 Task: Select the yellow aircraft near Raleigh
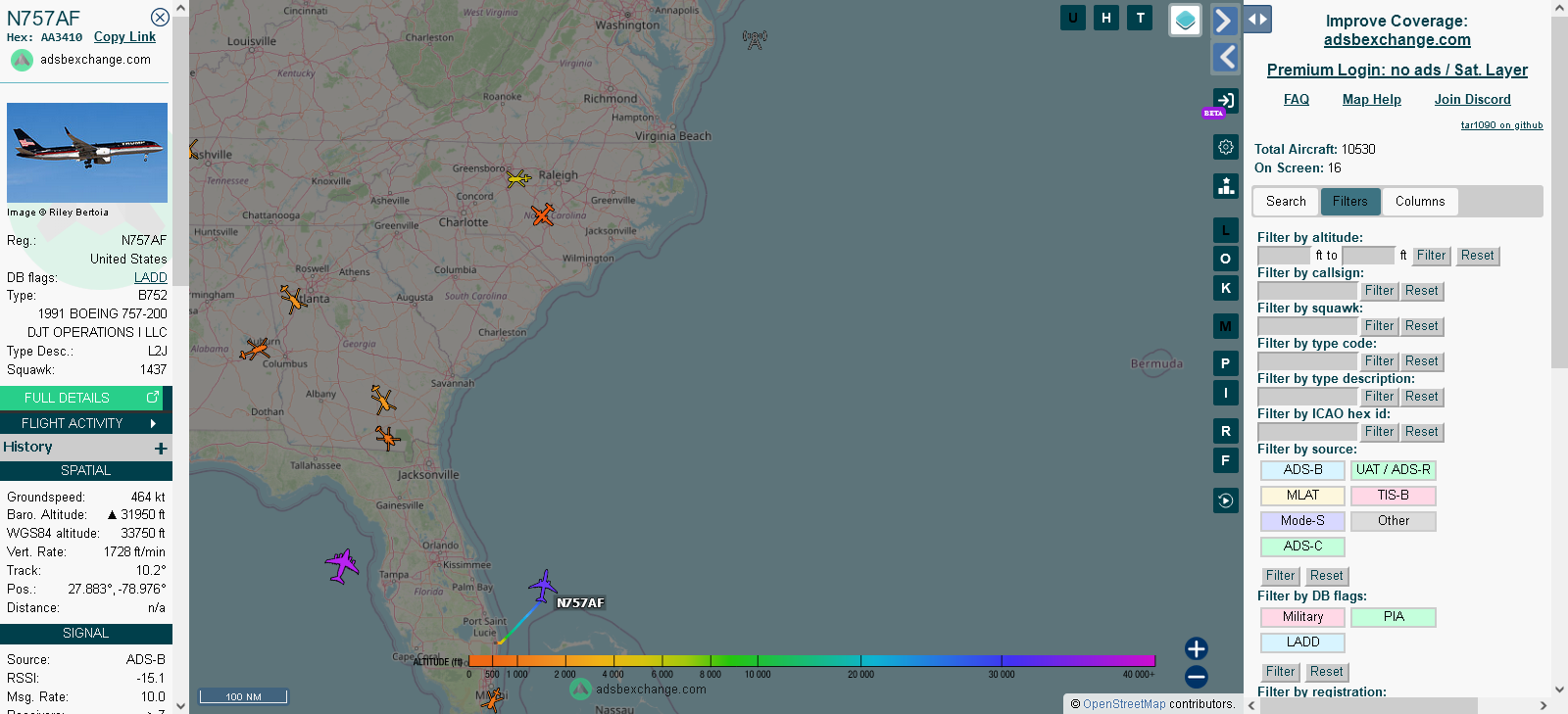(518, 178)
